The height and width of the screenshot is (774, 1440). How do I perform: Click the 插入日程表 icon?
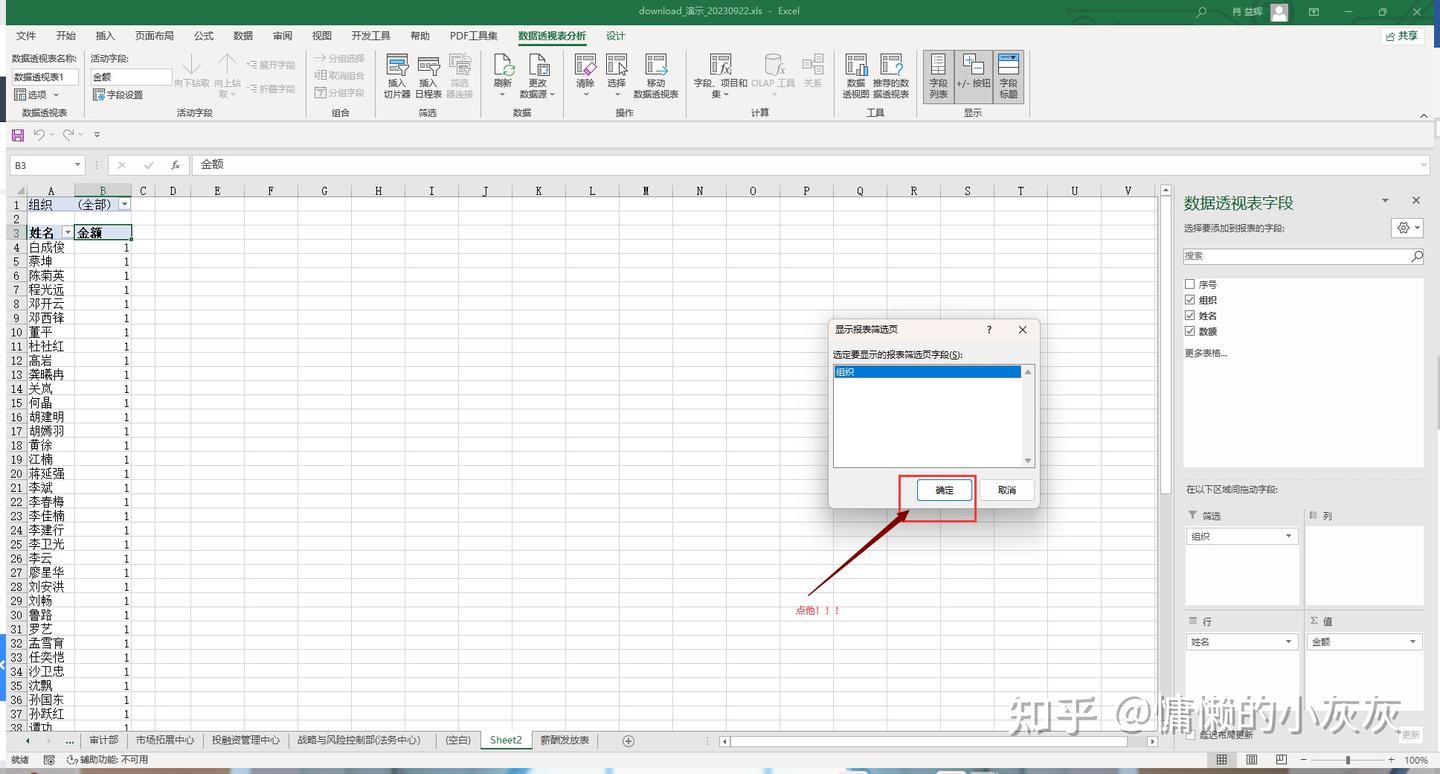pos(428,75)
